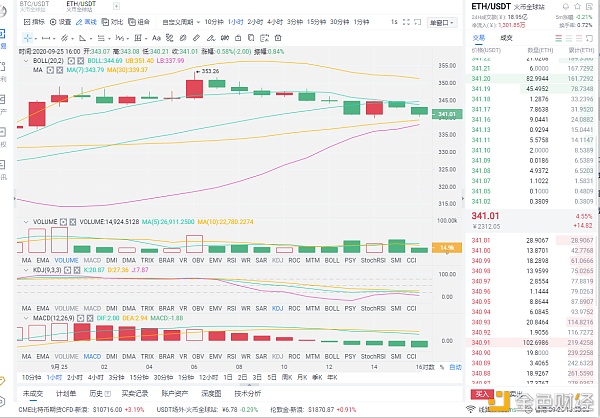Close the MACD indicator panel

90,318
